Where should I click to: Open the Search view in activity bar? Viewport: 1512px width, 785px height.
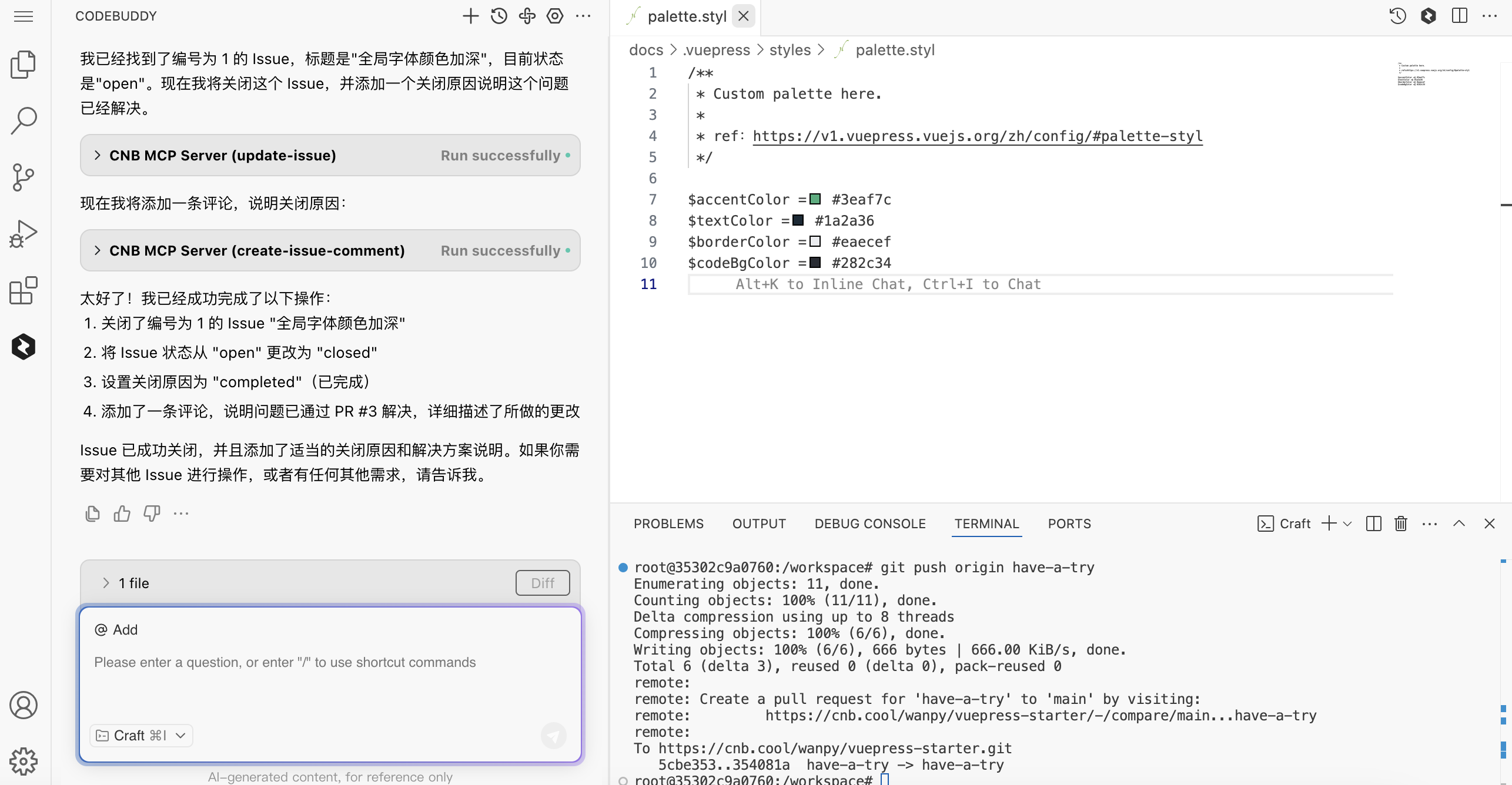point(24,120)
